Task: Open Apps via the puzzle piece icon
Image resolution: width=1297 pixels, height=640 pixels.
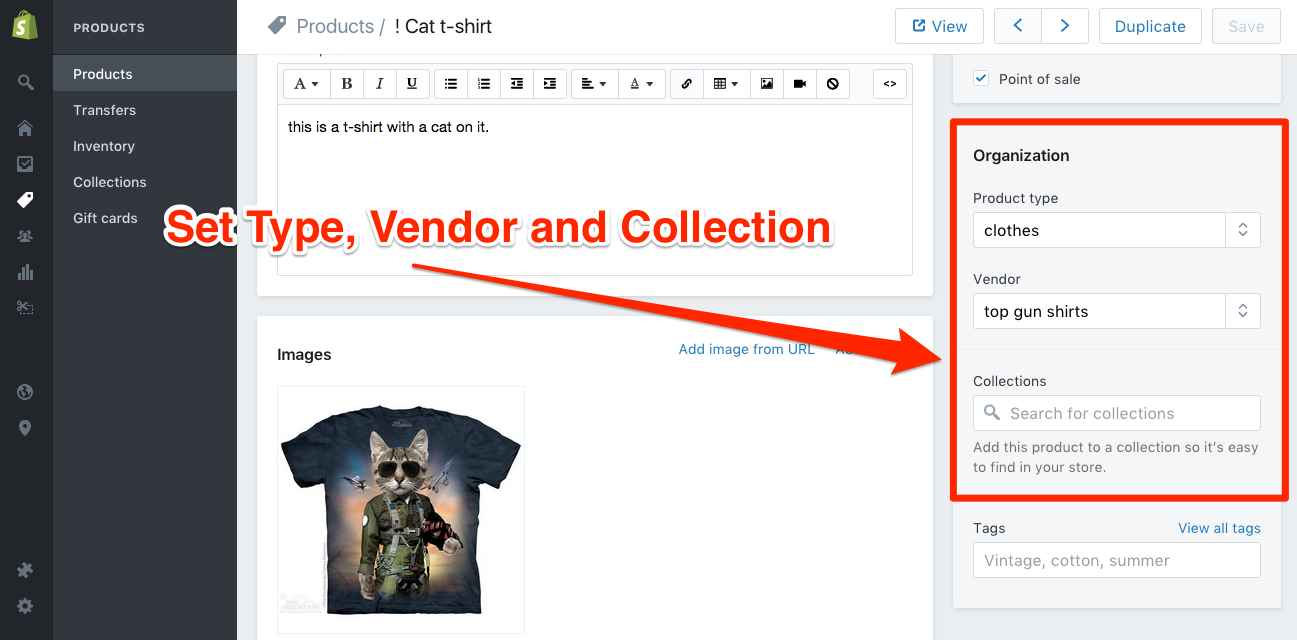Action: point(25,570)
